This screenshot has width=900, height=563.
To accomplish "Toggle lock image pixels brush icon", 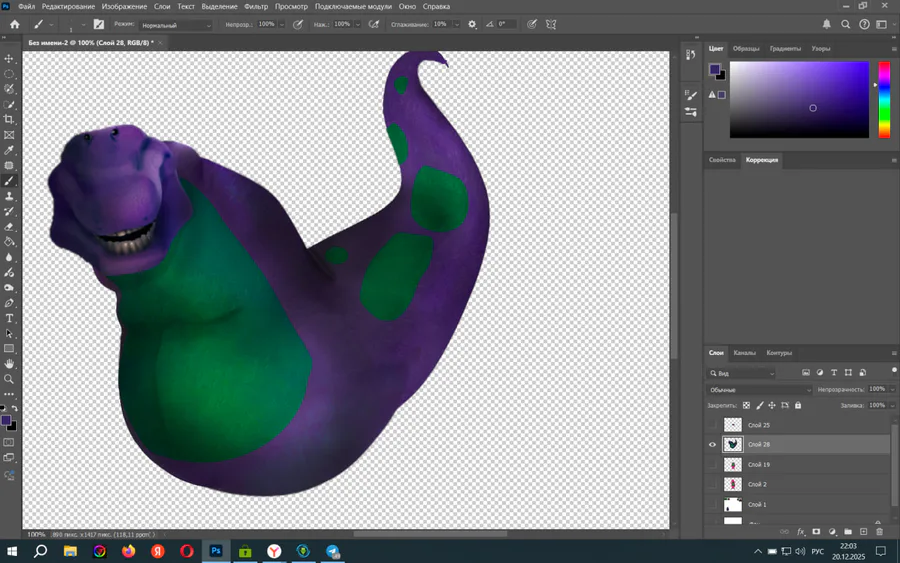I will point(759,405).
